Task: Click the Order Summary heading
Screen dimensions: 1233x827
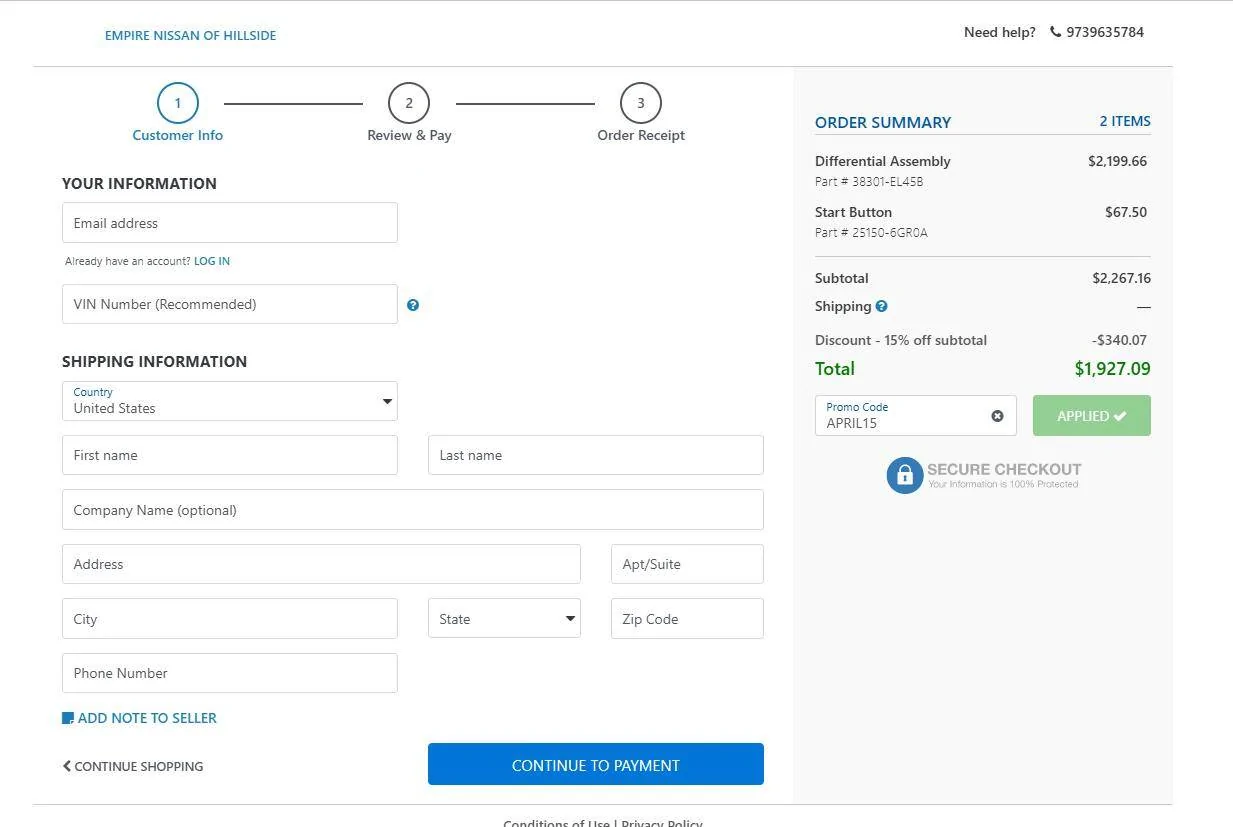Action: point(883,122)
